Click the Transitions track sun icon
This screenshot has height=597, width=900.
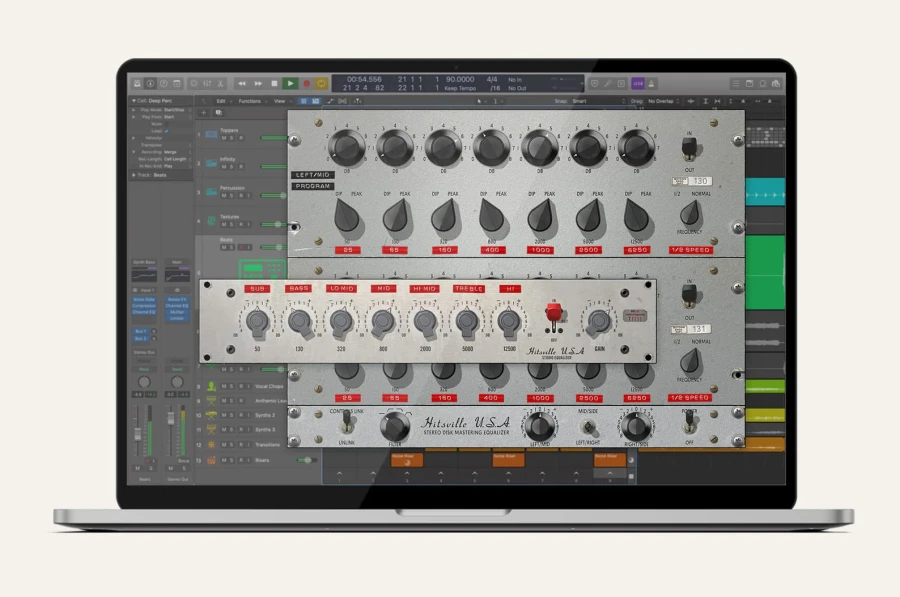pos(211,445)
